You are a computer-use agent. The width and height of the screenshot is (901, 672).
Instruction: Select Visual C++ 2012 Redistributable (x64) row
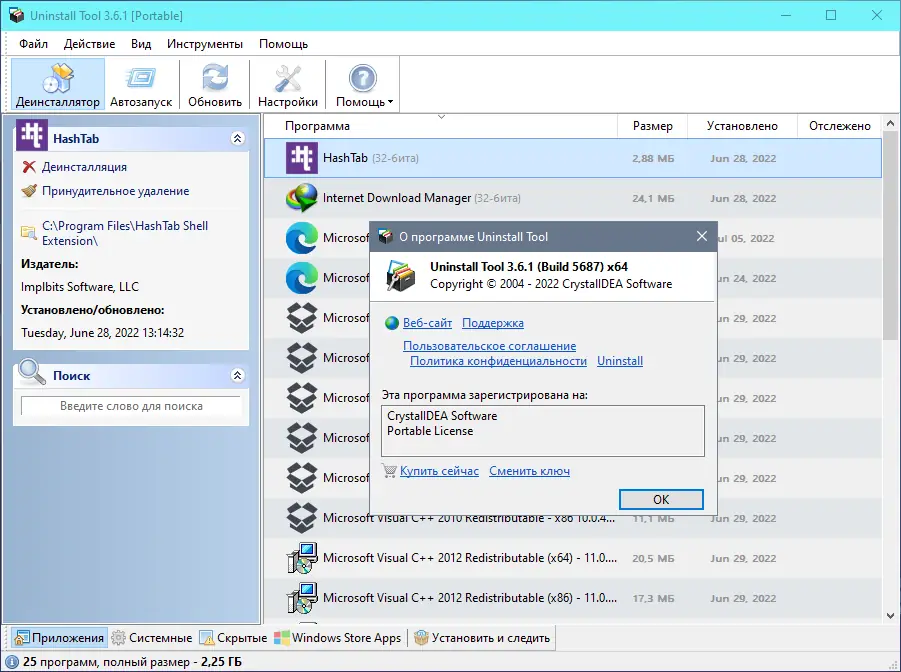coord(572,558)
